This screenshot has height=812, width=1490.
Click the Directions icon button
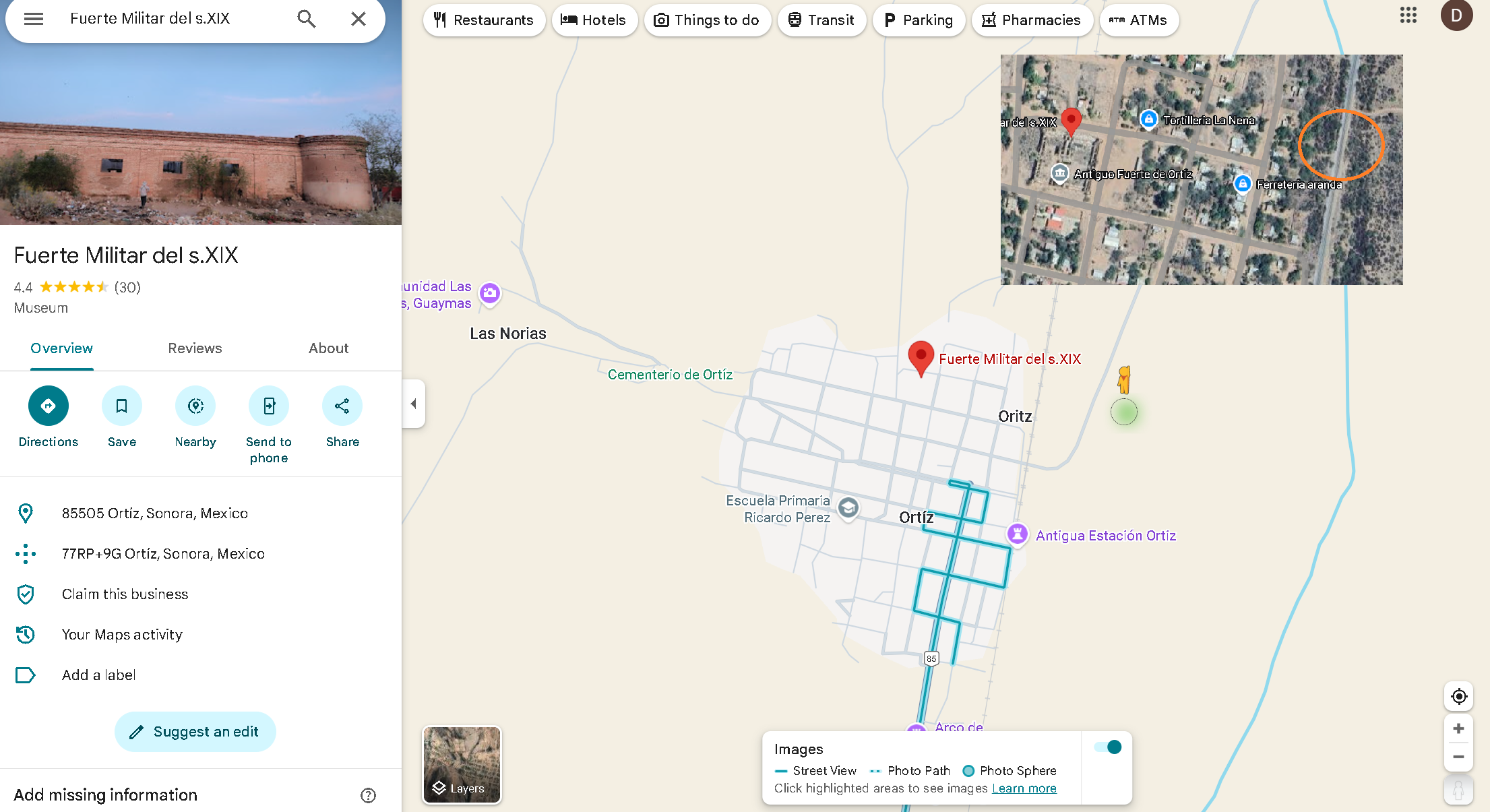click(48, 406)
